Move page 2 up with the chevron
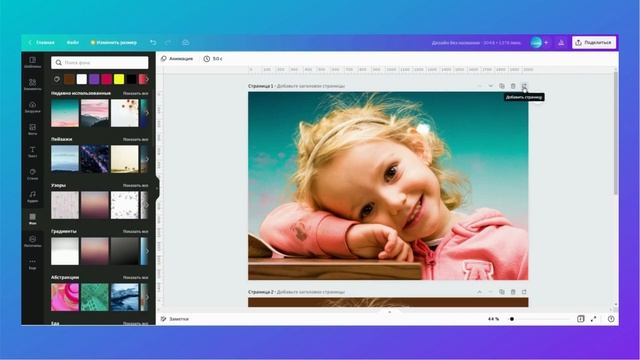The width and height of the screenshot is (640, 360). coord(480,292)
